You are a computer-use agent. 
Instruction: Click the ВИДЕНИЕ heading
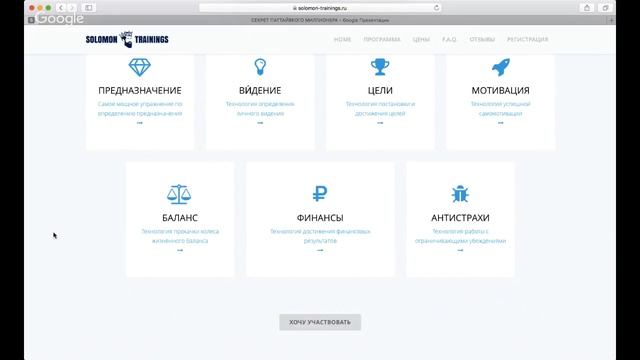point(260,90)
